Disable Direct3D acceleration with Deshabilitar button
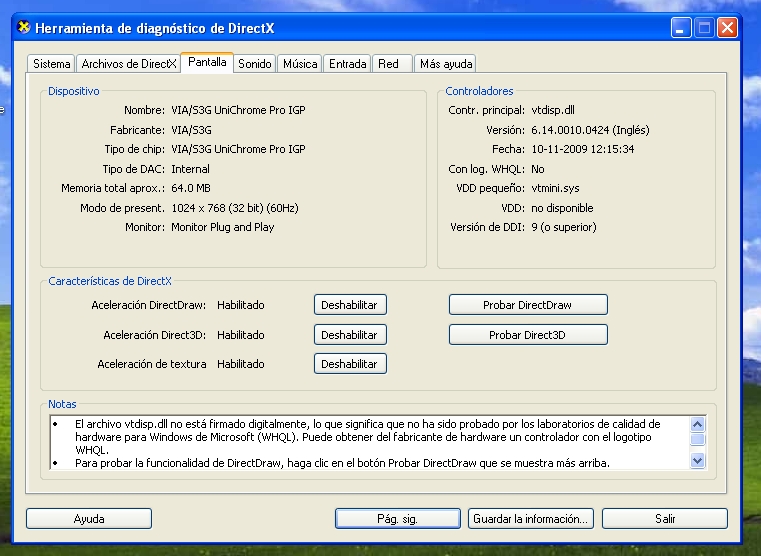This screenshot has width=761, height=556. click(350, 335)
